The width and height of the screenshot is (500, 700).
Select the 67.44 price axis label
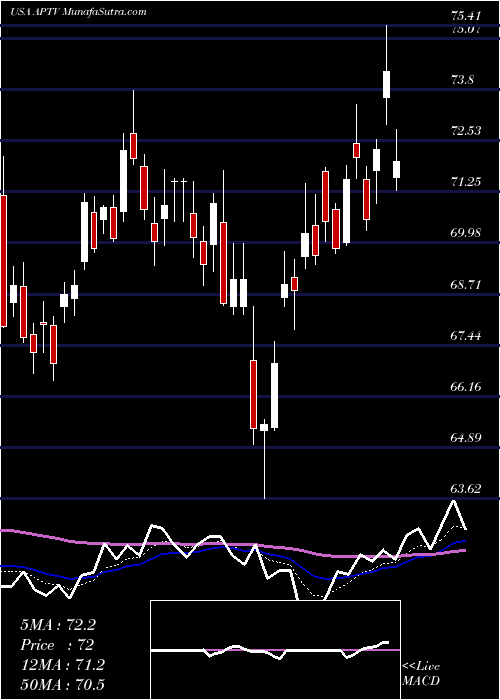tap(466, 335)
